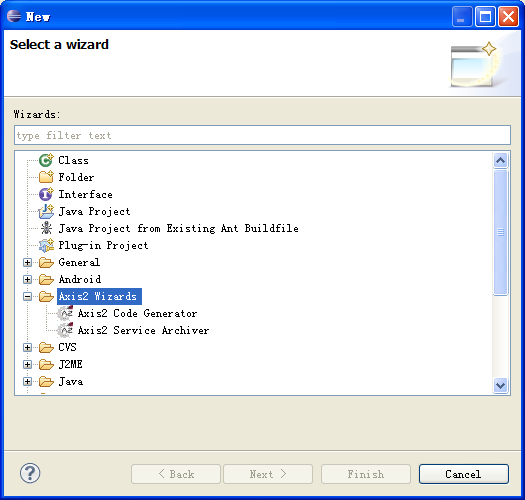
Task: Click the Cancel button
Action: pos(464,474)
